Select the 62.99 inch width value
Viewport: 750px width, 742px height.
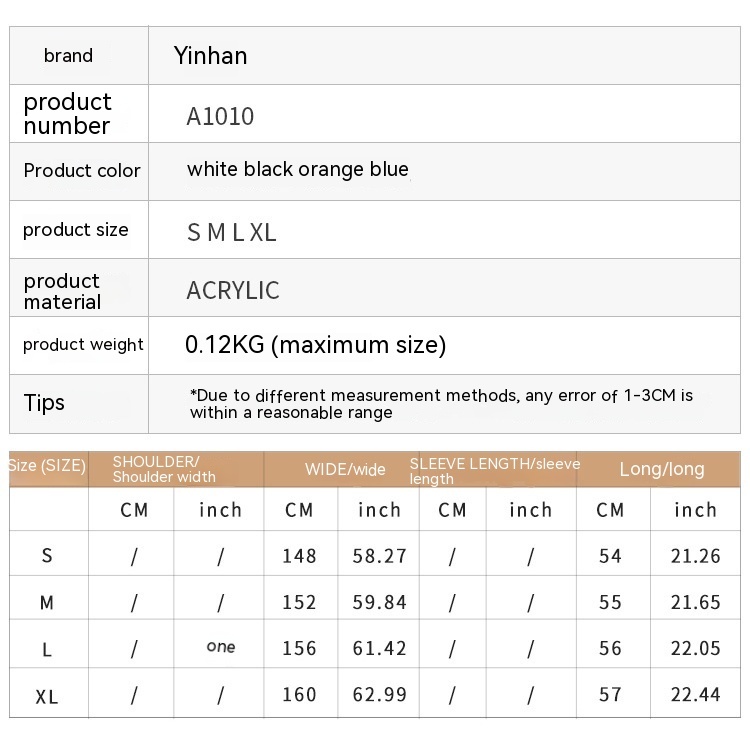[x=380, y=694]
